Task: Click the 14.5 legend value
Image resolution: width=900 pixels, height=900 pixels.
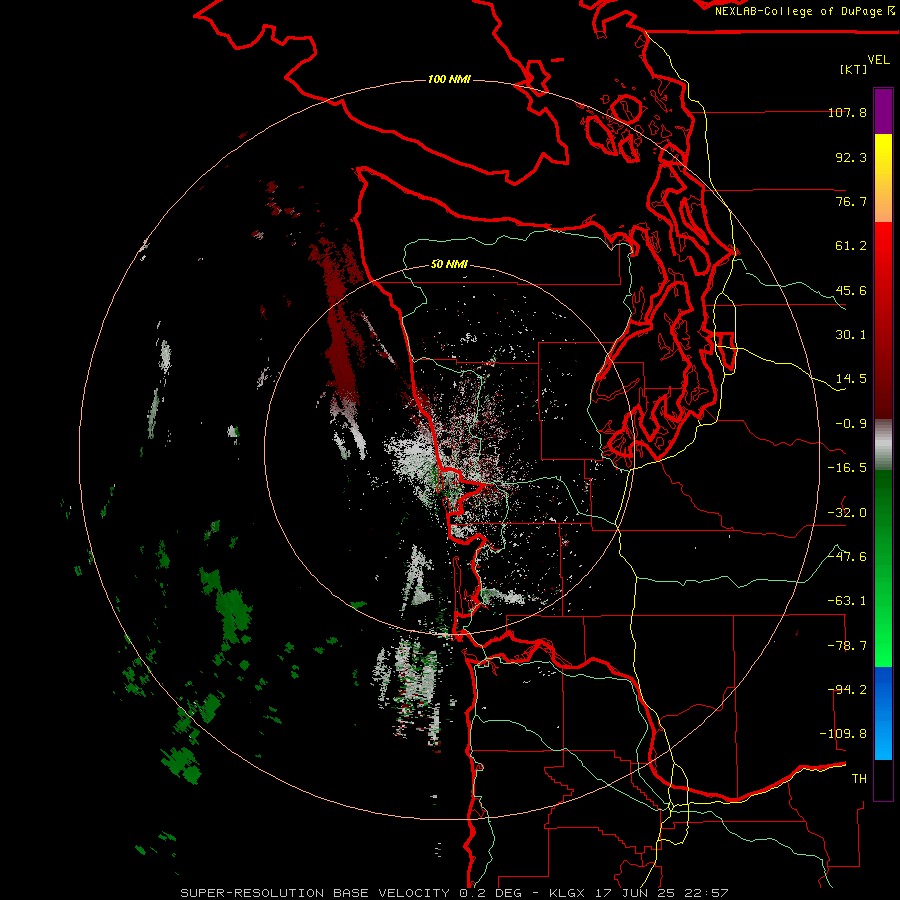Action: pos(851,379)
